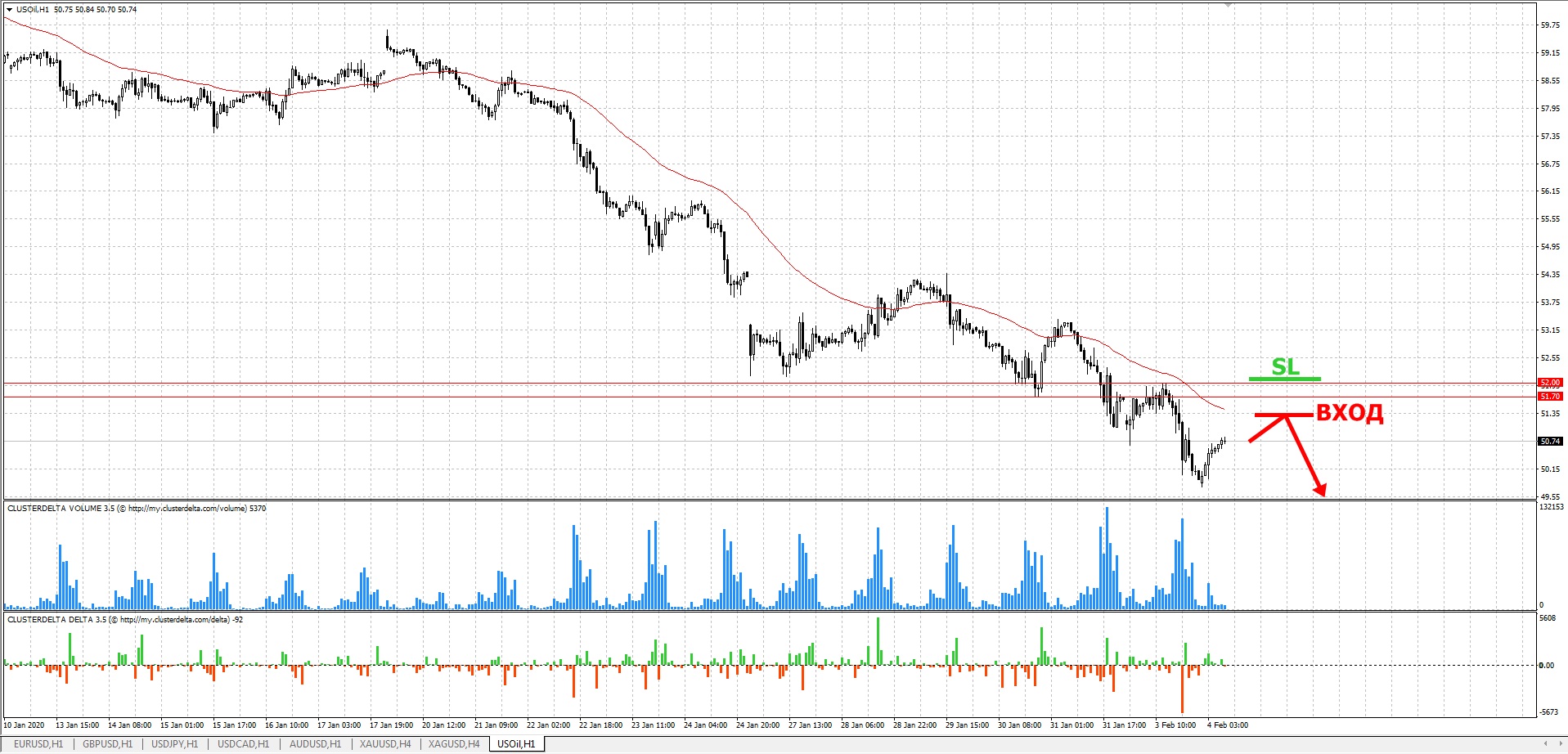Image resolution: width=1568 pixels, height=754 pixels.
Task: Switch to the EURUSD,H1 chart tab
Action: pyautogui.click(x=38, y=744)
